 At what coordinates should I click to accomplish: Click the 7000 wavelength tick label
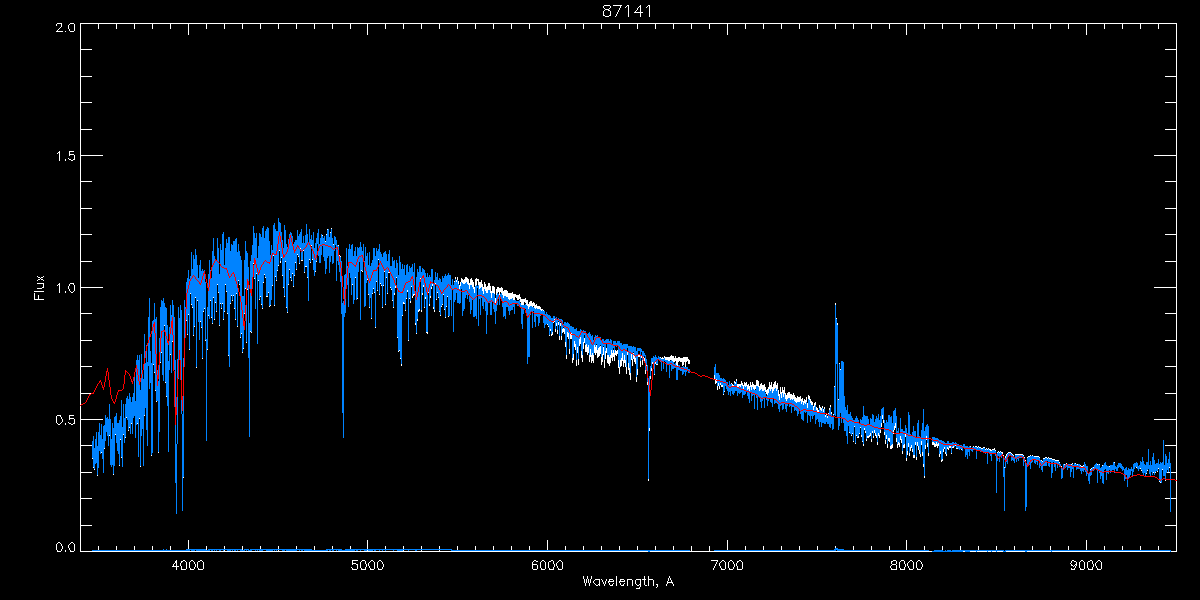pos(727,563)
